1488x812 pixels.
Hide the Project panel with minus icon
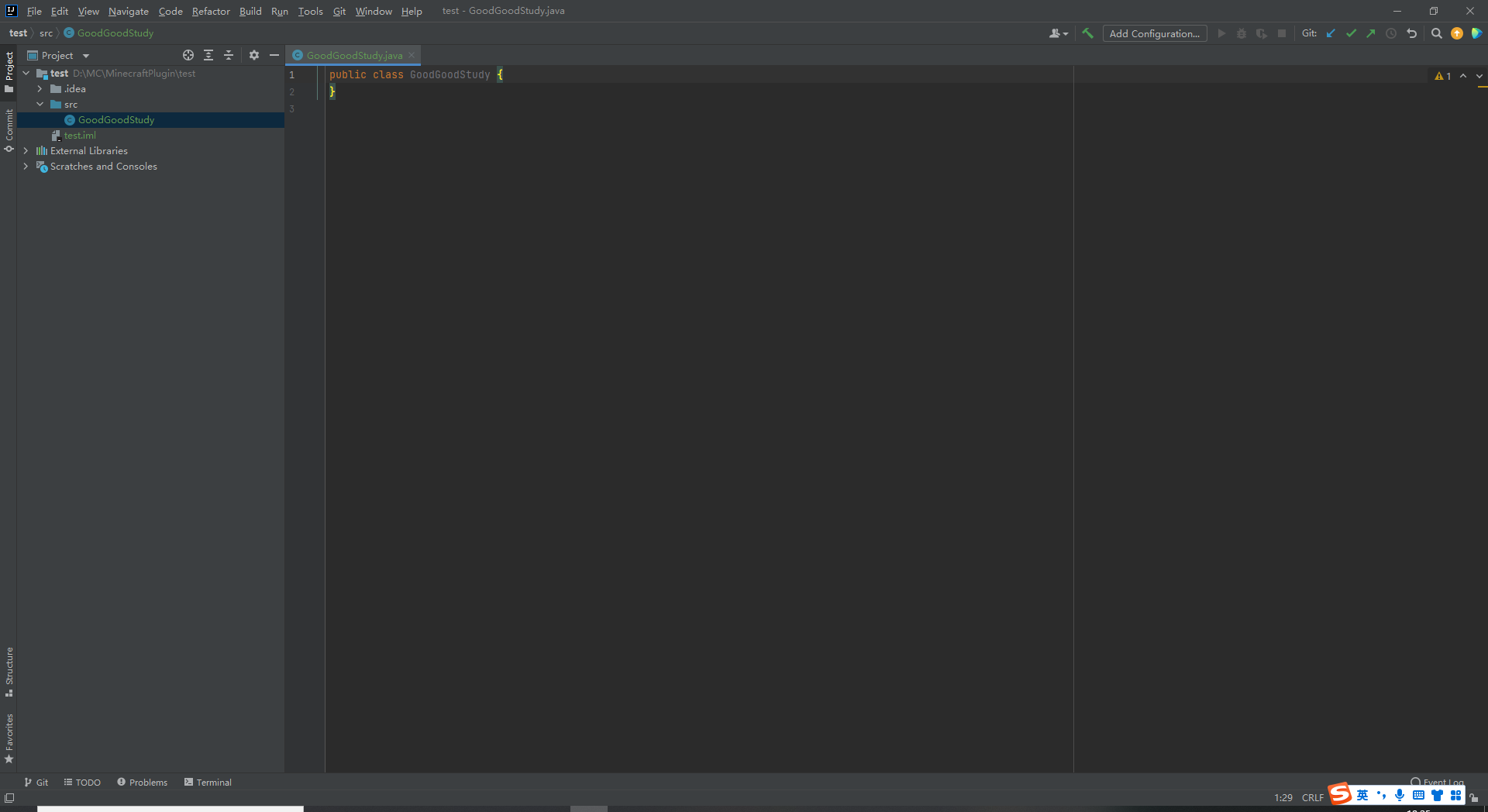(x=274, y=55)
